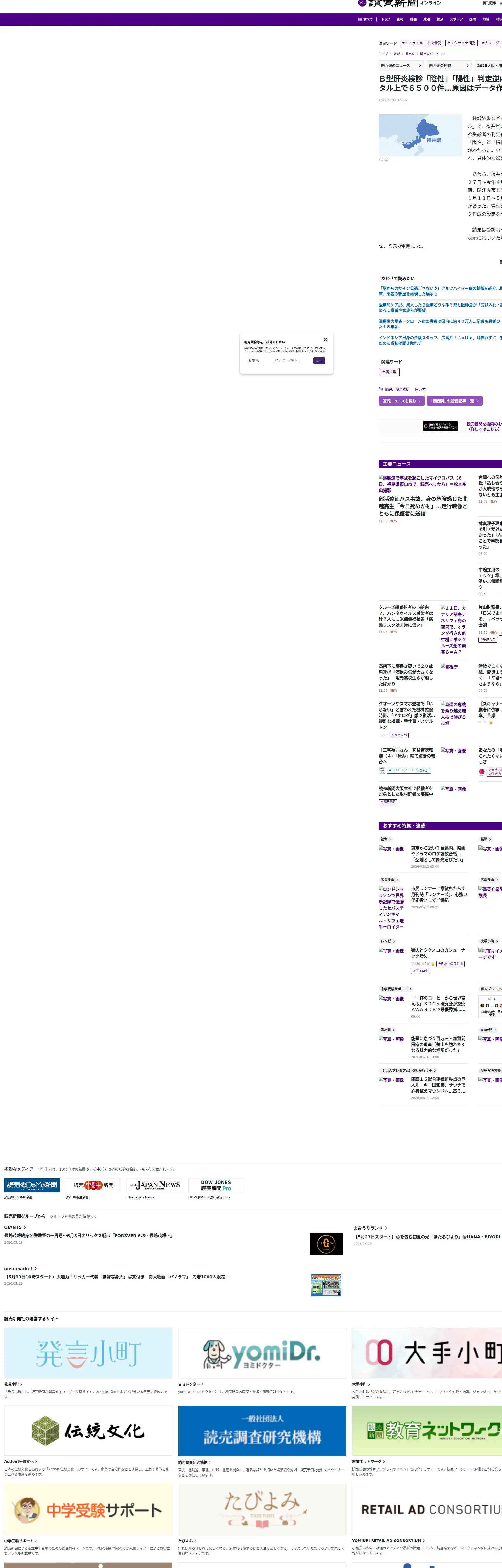Image resolution: width=502 pixels, height=1568 pixels.
Task: Open the アルツハイマー病 related article link
Action: [x=440, y=291]
